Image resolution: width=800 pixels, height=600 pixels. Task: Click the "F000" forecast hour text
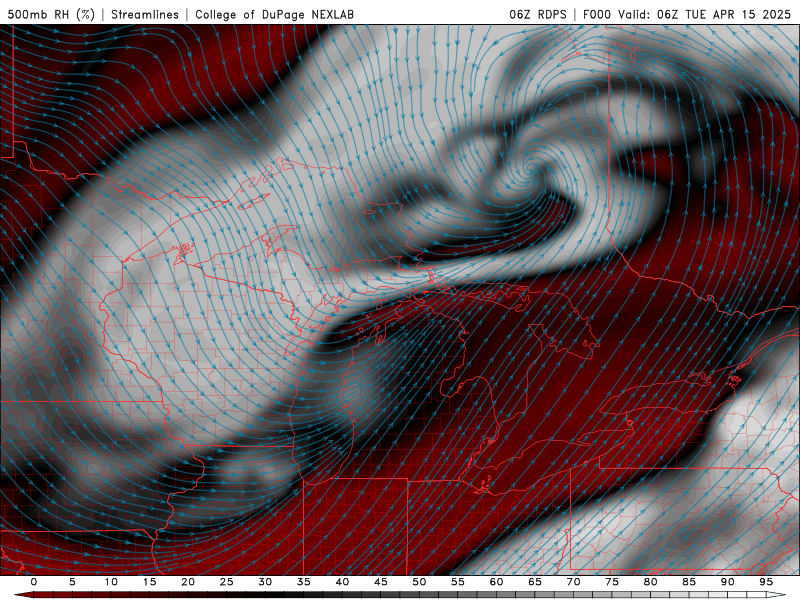point(597,14)
